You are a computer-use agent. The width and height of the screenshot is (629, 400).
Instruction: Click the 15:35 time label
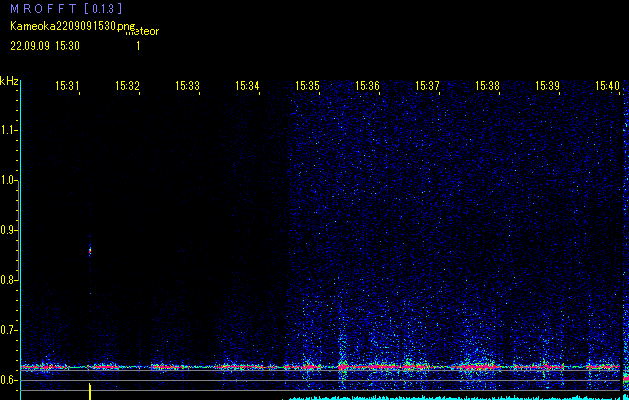307,85
